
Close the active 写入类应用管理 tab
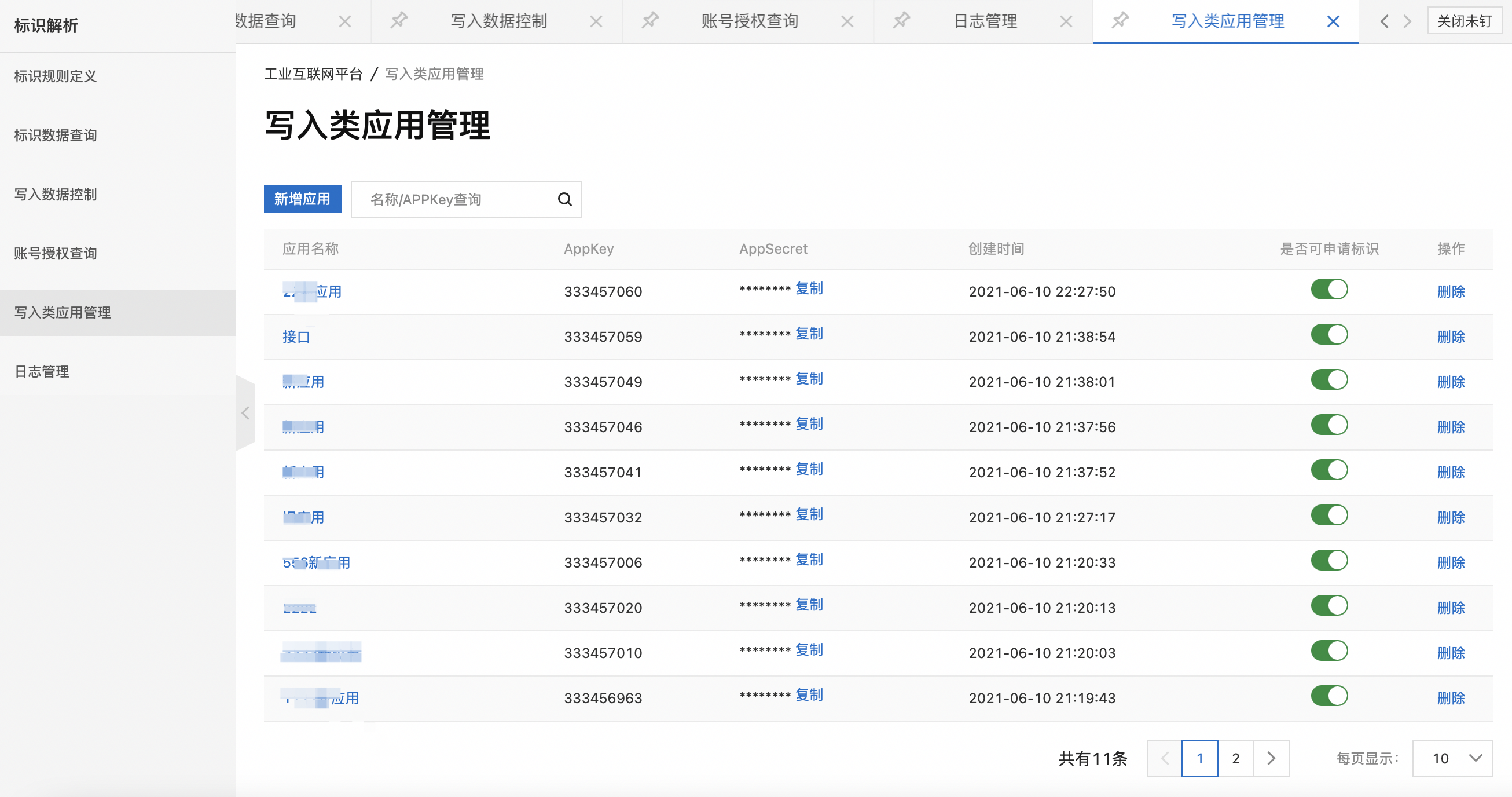tap(1334, 22)
